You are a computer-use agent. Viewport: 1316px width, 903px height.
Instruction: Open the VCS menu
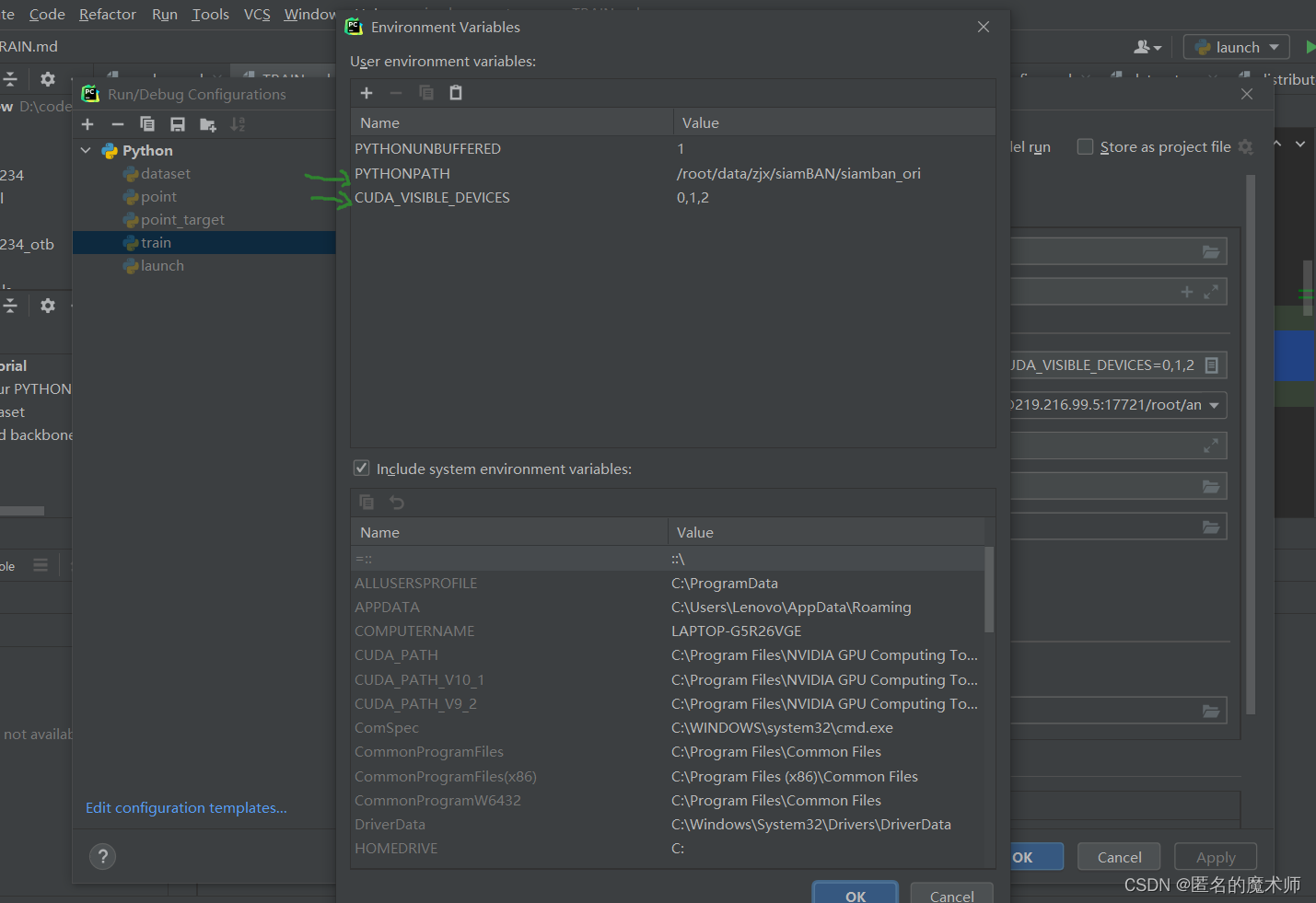click(256, 14)
